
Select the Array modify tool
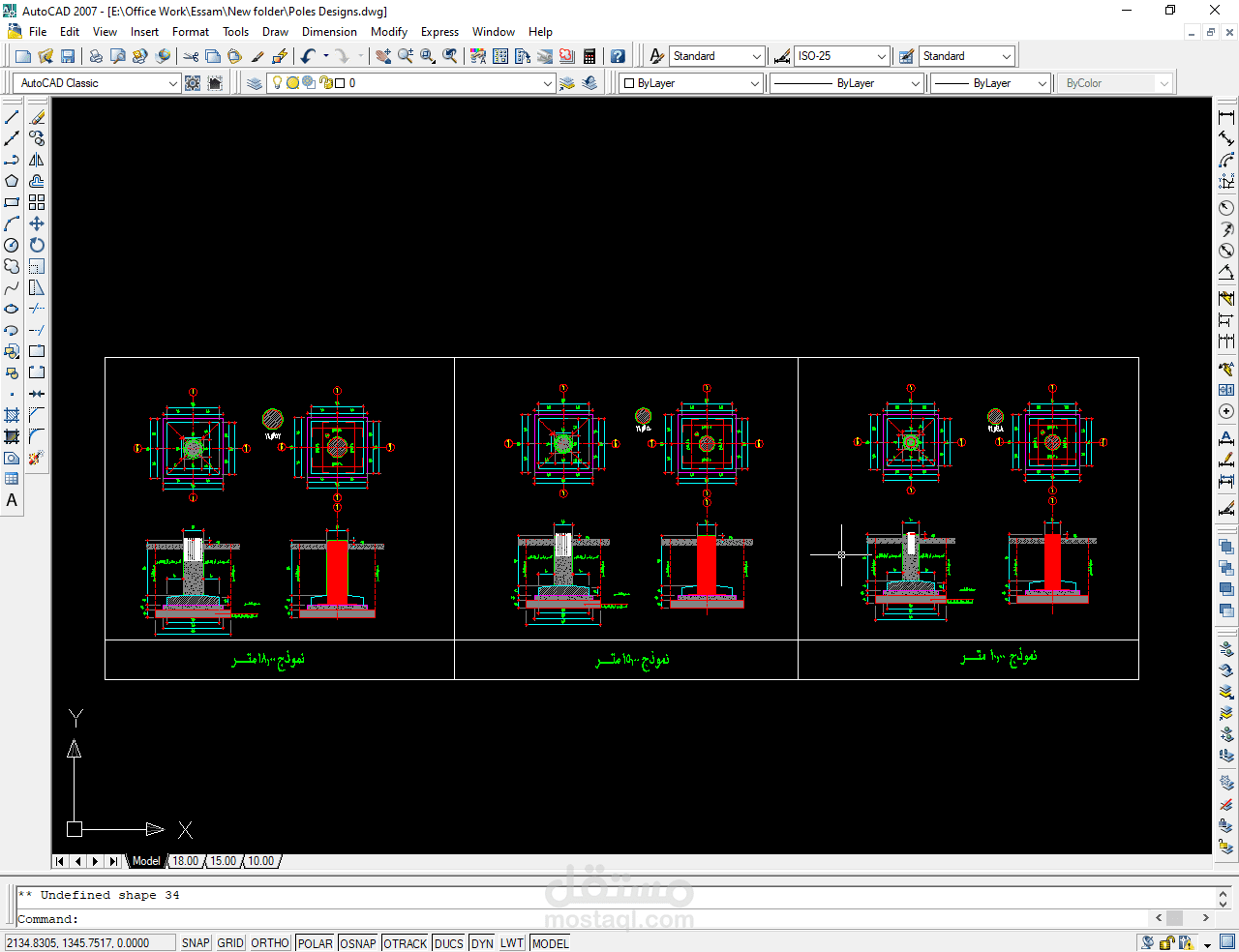pos(37,202)
